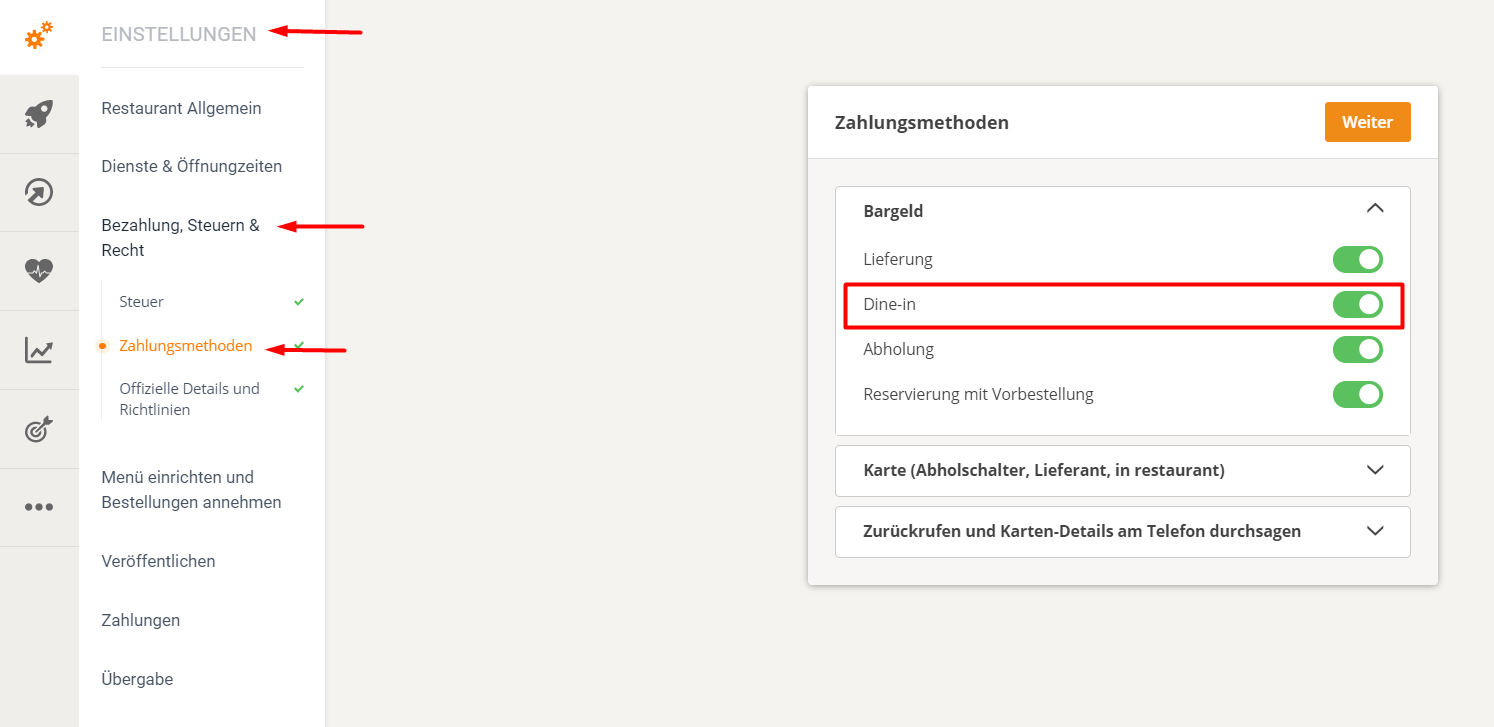
Task: Toggle the Dine-in cash switch
Action: 1357,304
